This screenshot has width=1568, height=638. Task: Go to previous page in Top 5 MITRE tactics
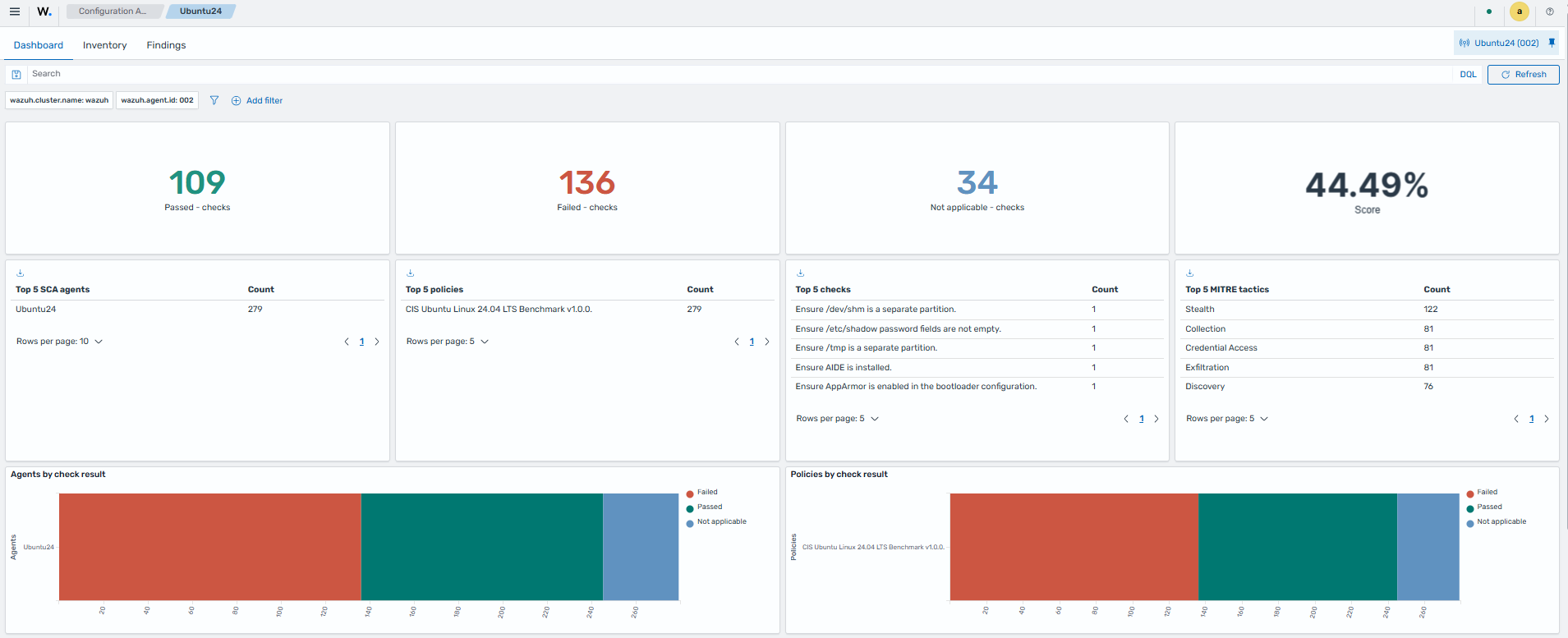point(1516,419)
